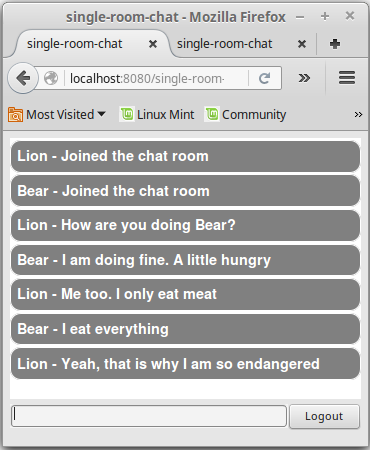
Task: Expand the Most Visited dropdown arrow
Action: click(102, 114)
